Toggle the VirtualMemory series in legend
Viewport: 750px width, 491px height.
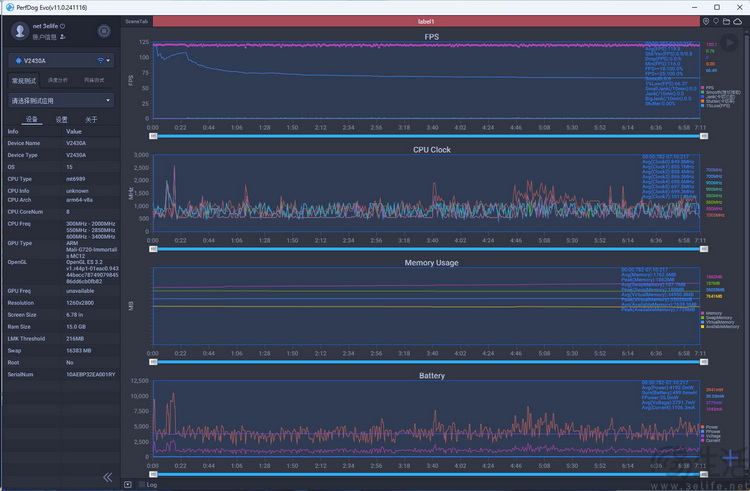pyautogui.click(x=717, y=322)
